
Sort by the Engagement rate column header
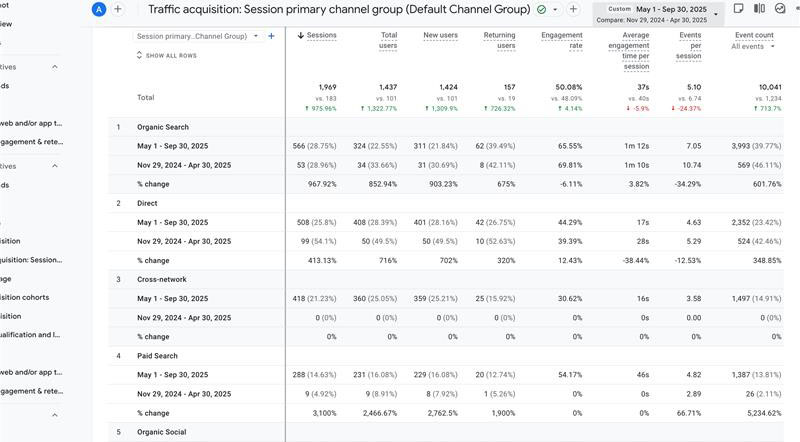(562, 41)
